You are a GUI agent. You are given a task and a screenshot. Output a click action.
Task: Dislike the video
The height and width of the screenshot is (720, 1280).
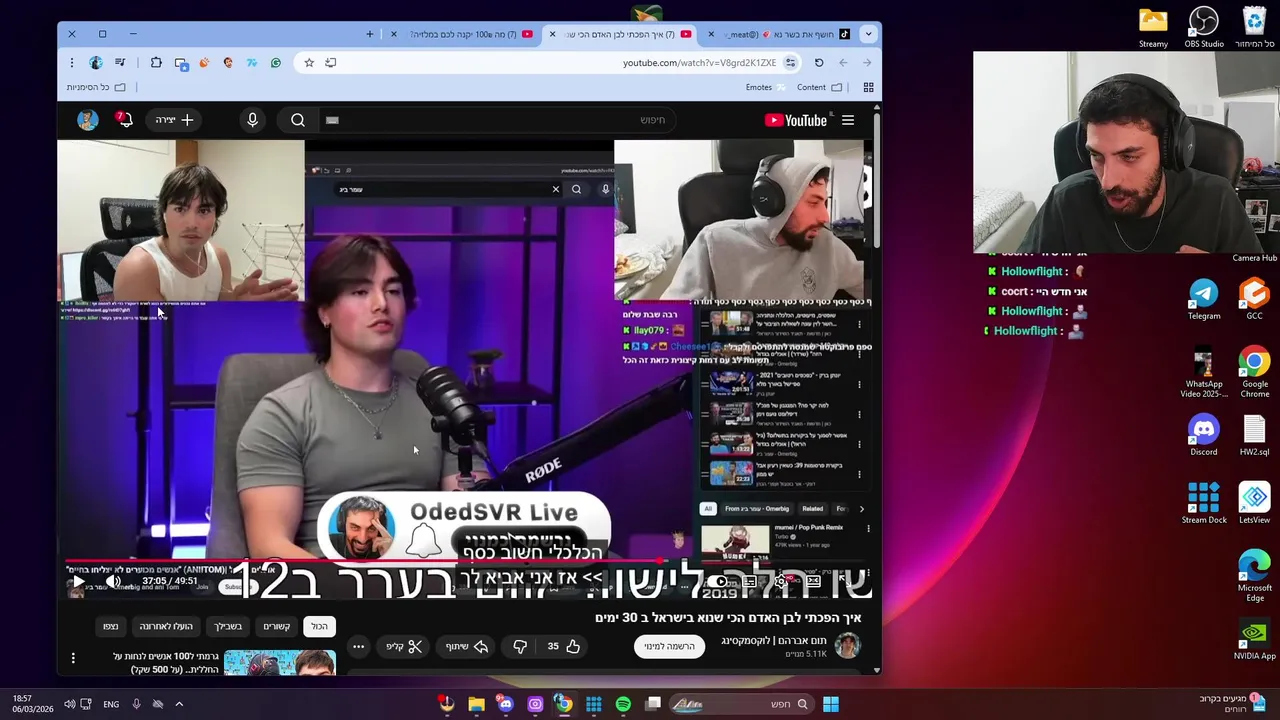point(520,646)
